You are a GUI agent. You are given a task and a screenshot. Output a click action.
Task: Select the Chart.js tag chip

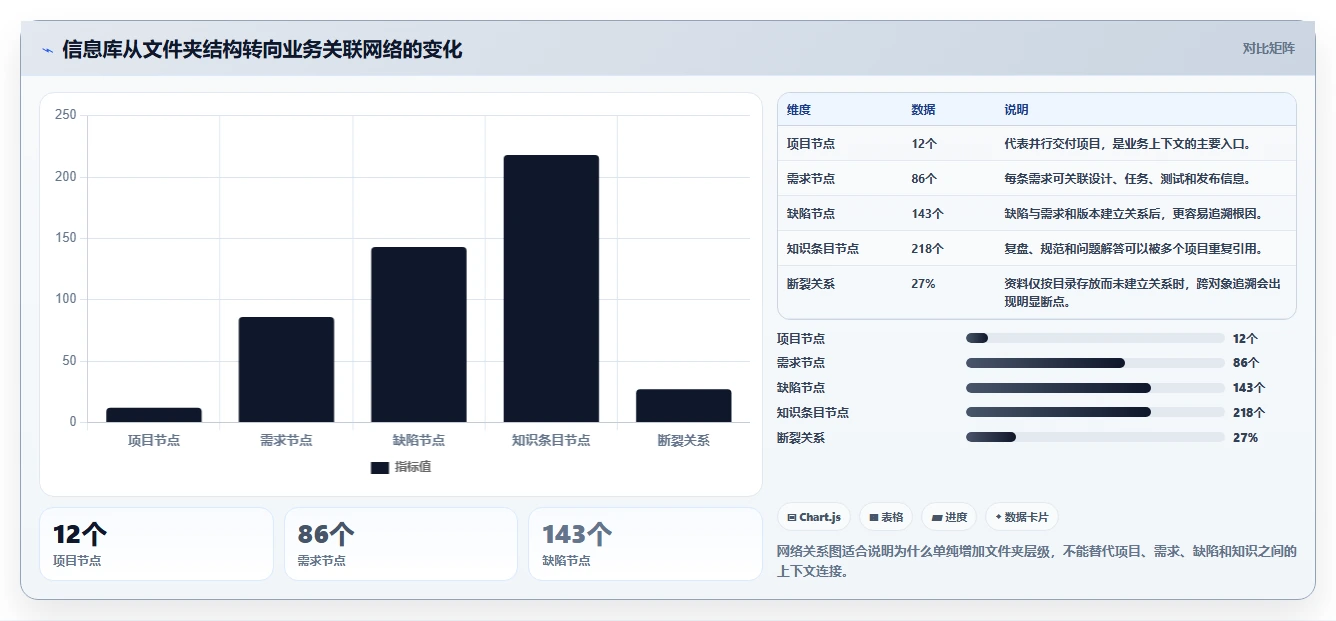pos(814,517)
